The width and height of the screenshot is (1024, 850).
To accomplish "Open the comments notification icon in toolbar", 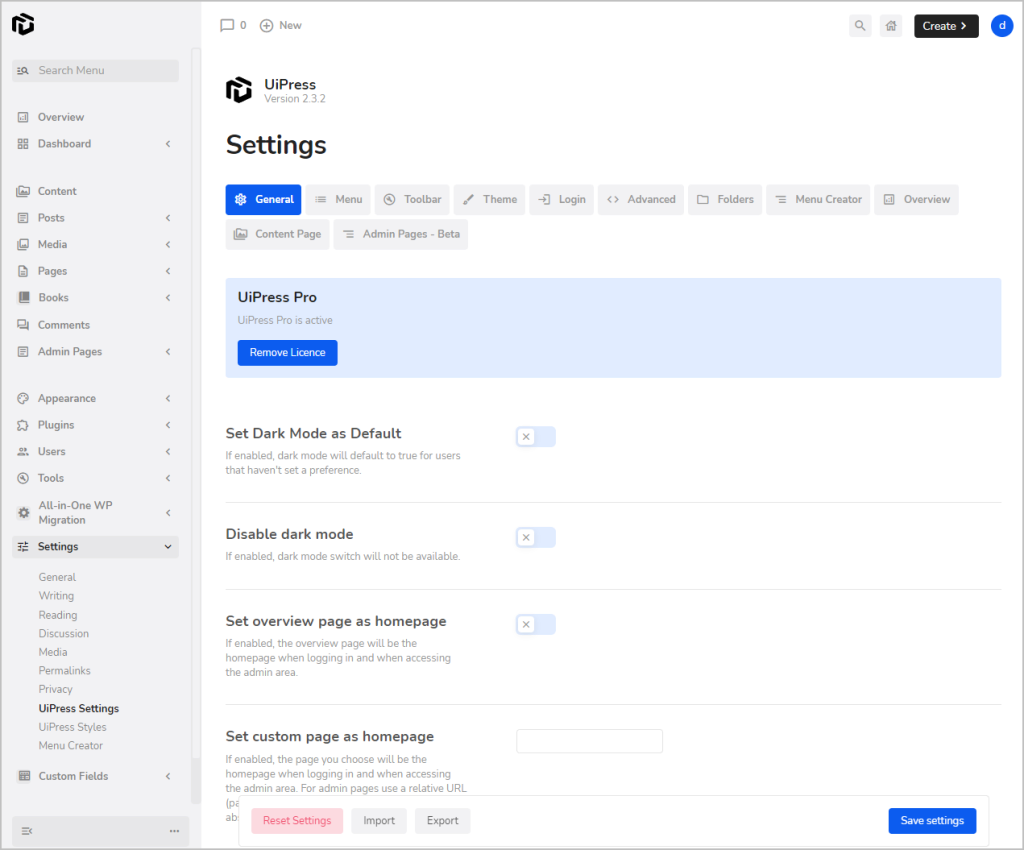I will coord(227,25).
